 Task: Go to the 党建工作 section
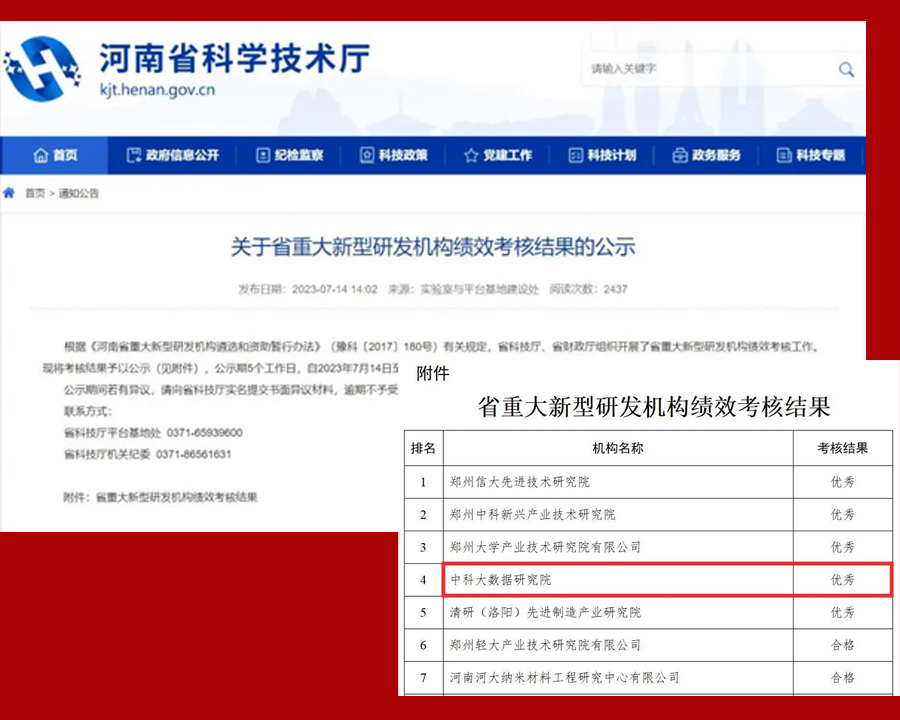(498, 155)
